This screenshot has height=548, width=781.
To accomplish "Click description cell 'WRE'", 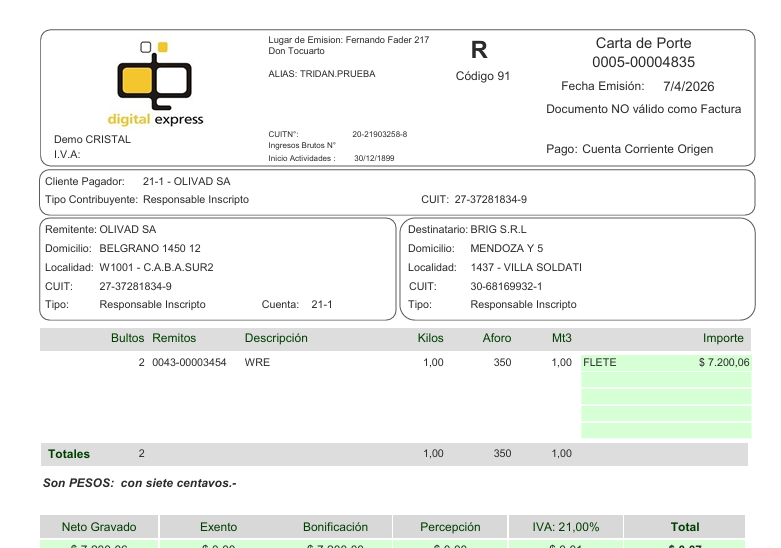I will [x=257, y=362].
